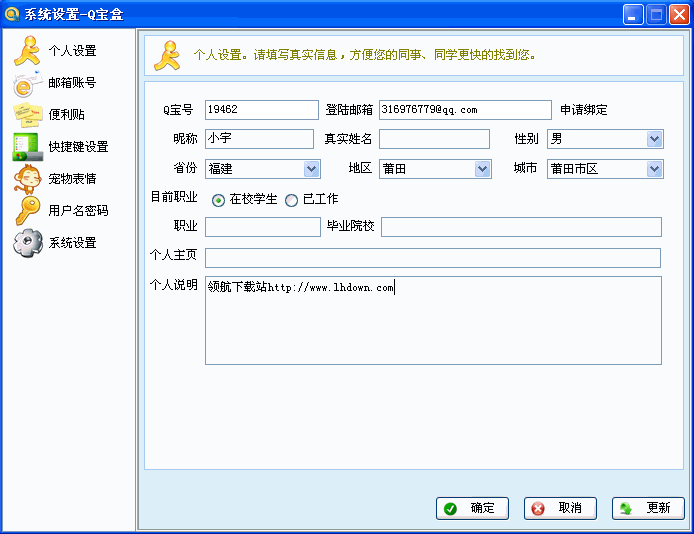Click the green checkmark icon on 确定
694x534 pixels.
point(450,509)
